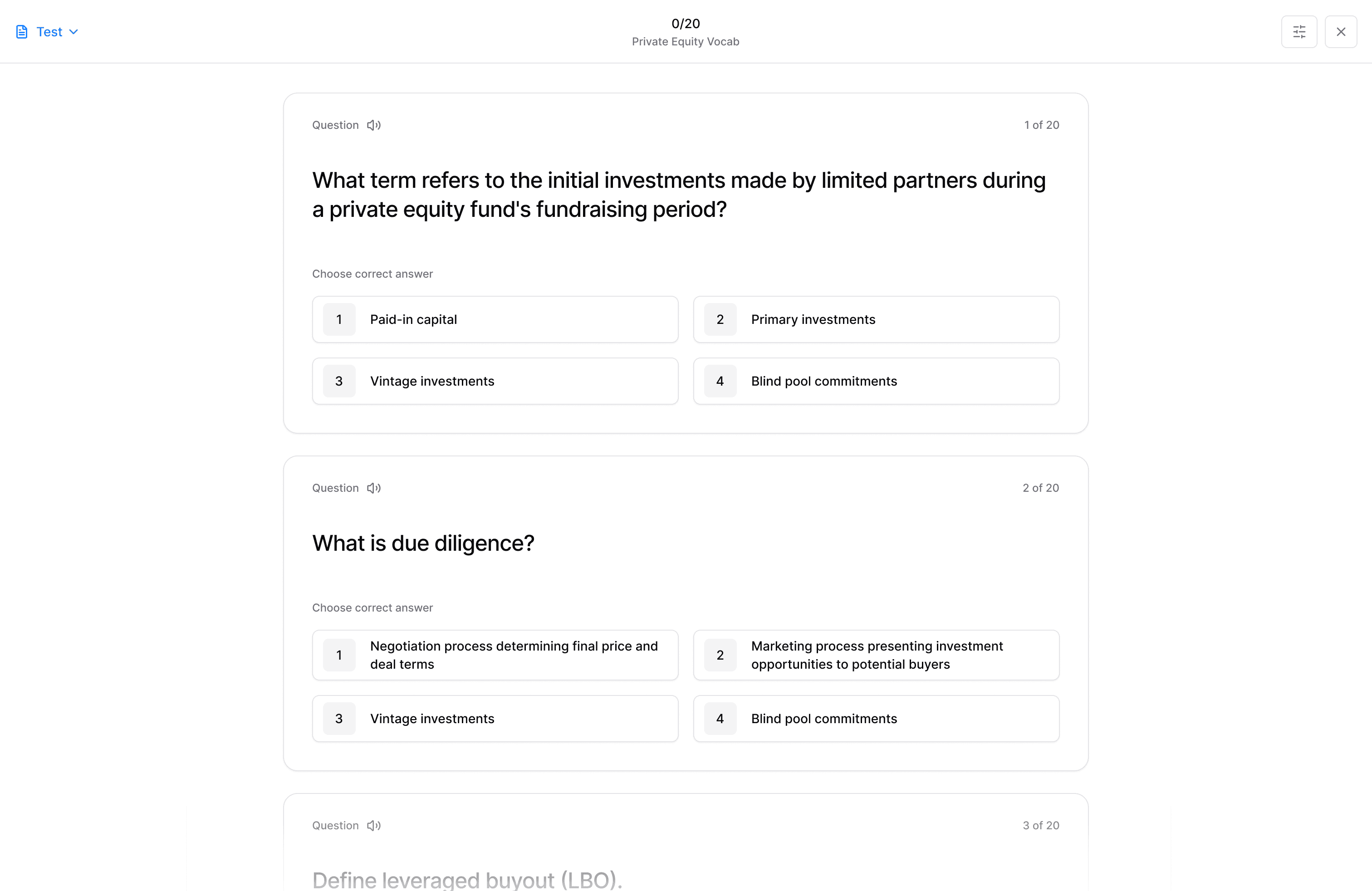
Task: Click the 'Private Equity Vocab' title
Action: [x=686, y=41]
